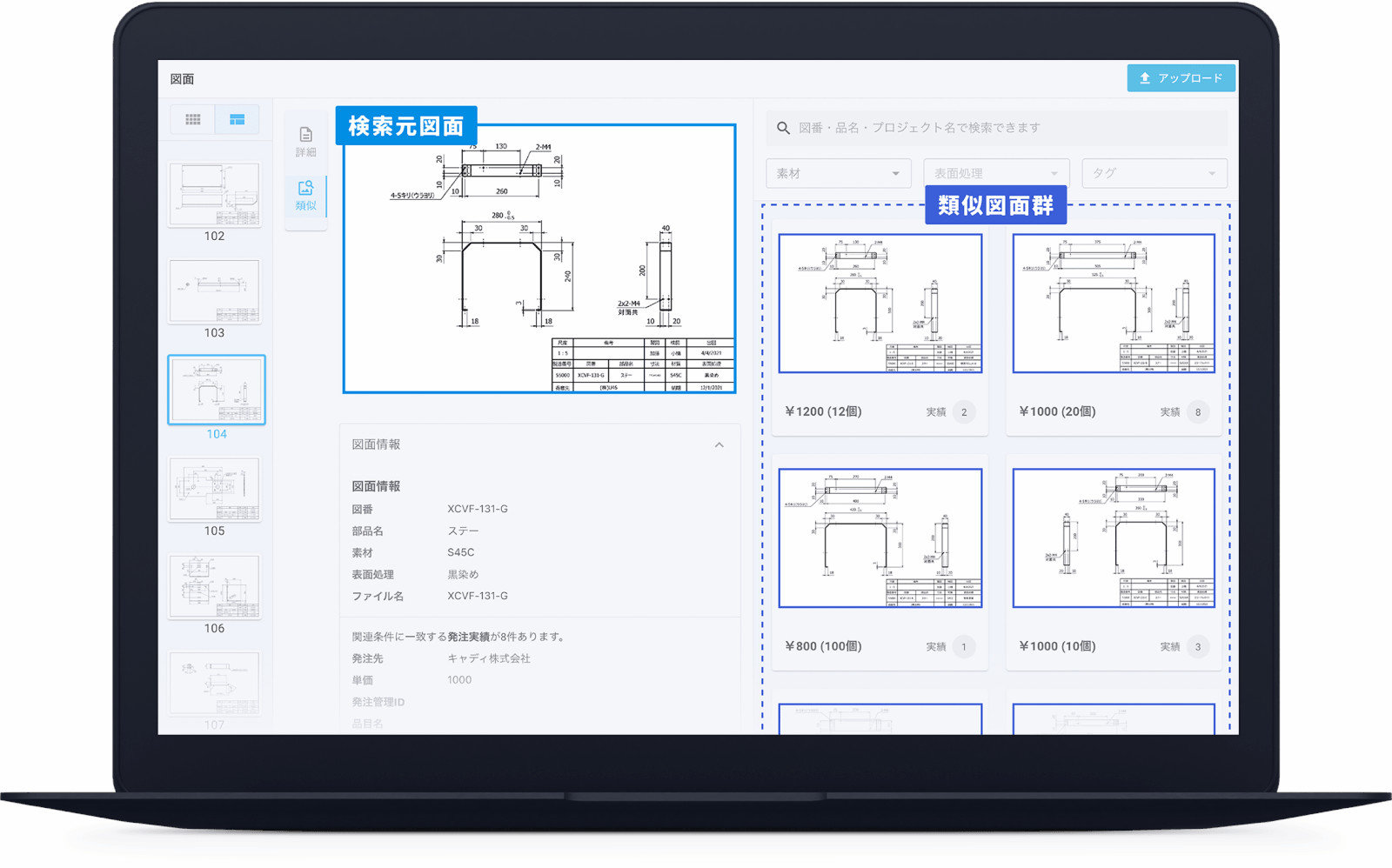Switch to split panel view icon
The width and height of the screenshot is (1392, 868).
tap(237, 120)
